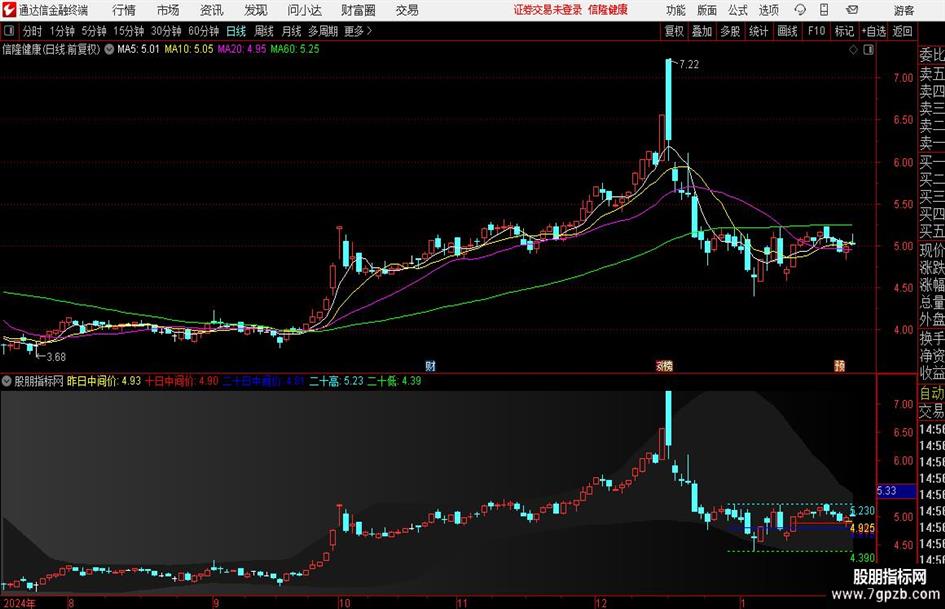Click the 标记 button
The height and width of the screenshot is (609, 945).
(844, 31)
